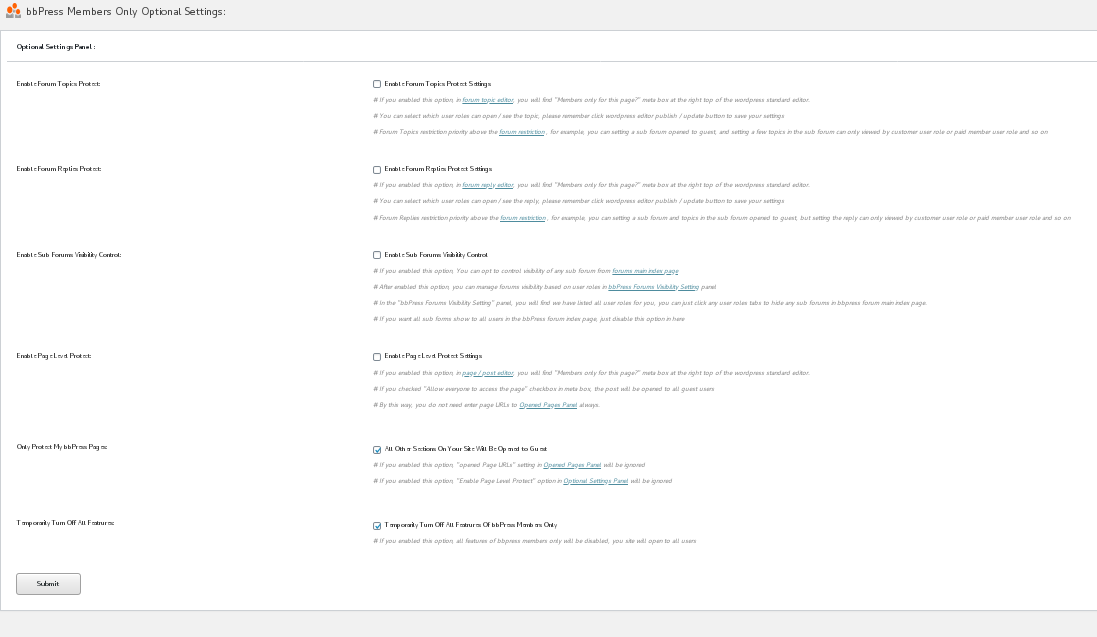
Task: Go to the forums main index page link
Action: 645,271
